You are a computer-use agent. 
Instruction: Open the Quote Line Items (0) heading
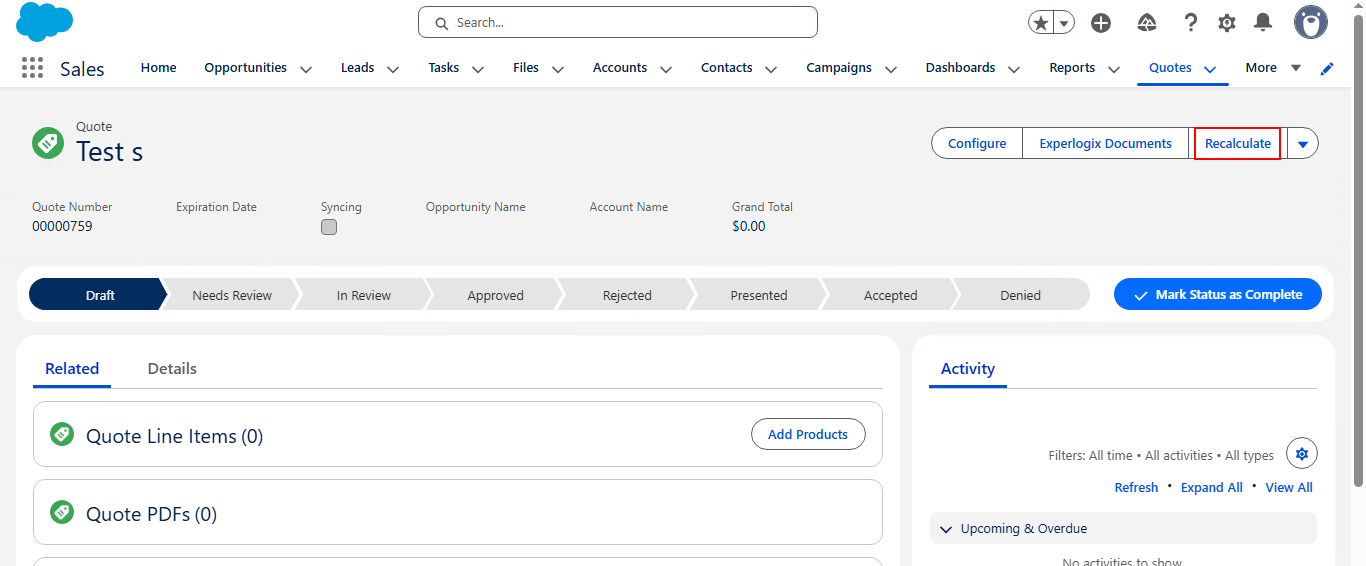[x=174, y=436]
